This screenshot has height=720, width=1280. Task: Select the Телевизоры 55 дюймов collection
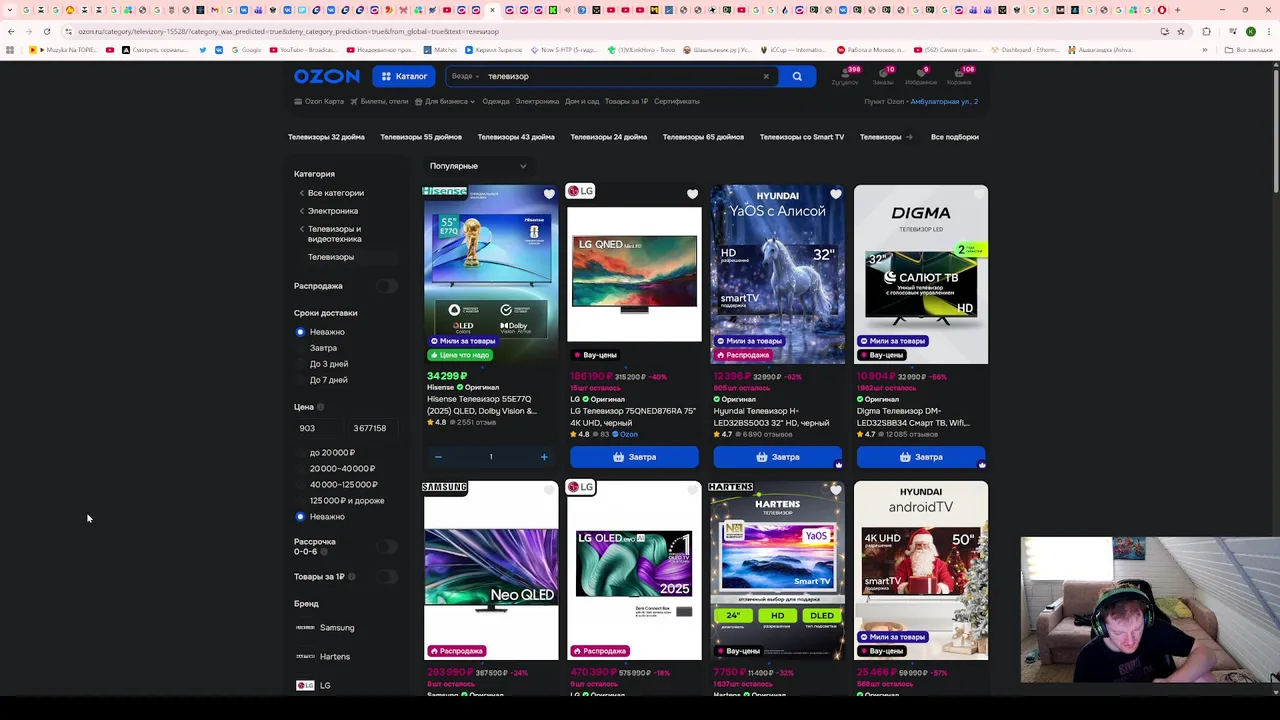click(421, 137)
